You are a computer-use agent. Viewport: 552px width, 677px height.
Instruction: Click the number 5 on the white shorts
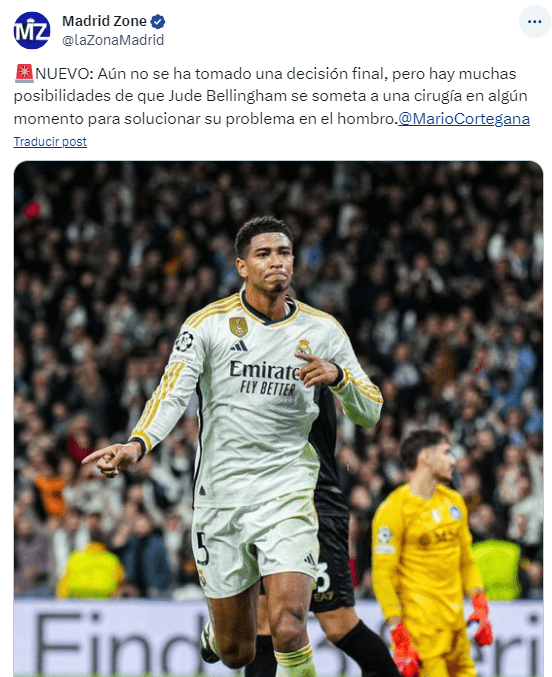[202, 548]
